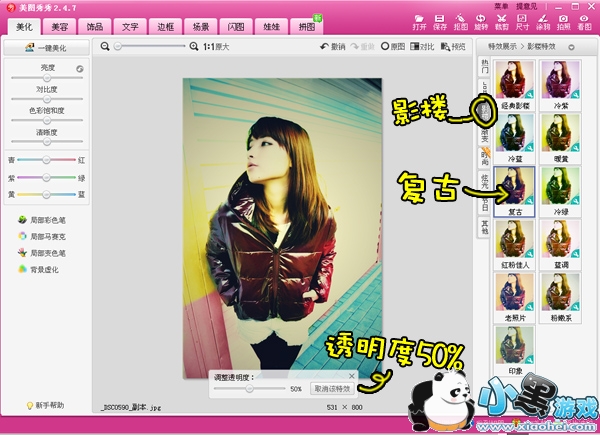Reset adjustments icon beside 亮度
The image size is (600, 435).
(x=80, y=69)
